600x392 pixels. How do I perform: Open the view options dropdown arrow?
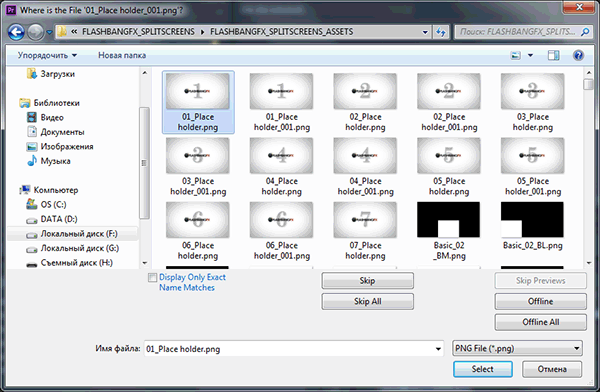coord(530,56)
